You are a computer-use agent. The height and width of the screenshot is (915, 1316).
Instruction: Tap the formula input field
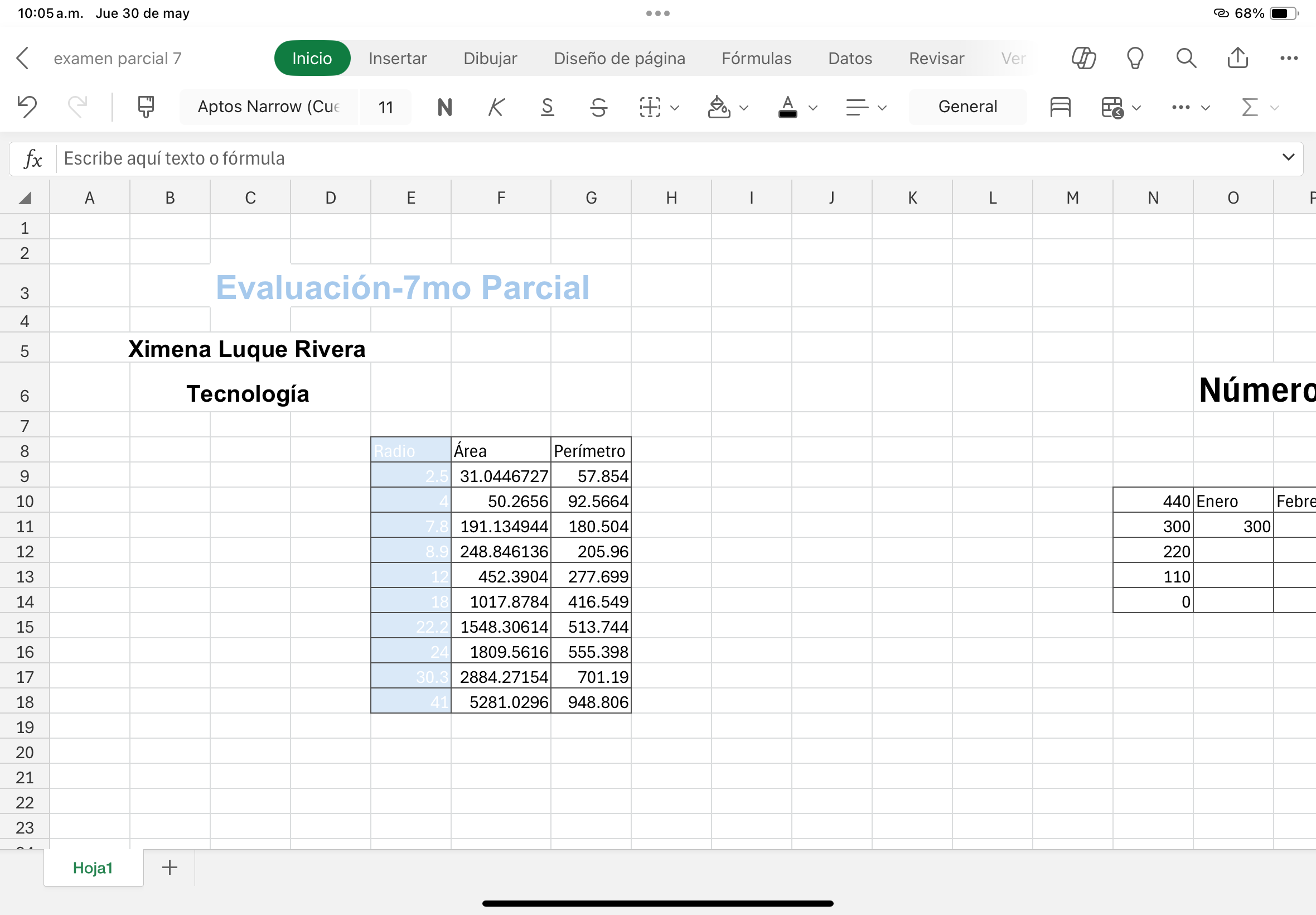(630, 158)
